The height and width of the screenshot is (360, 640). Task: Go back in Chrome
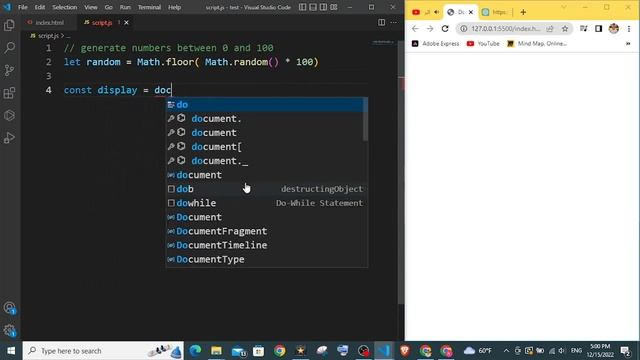click(415, 29)
